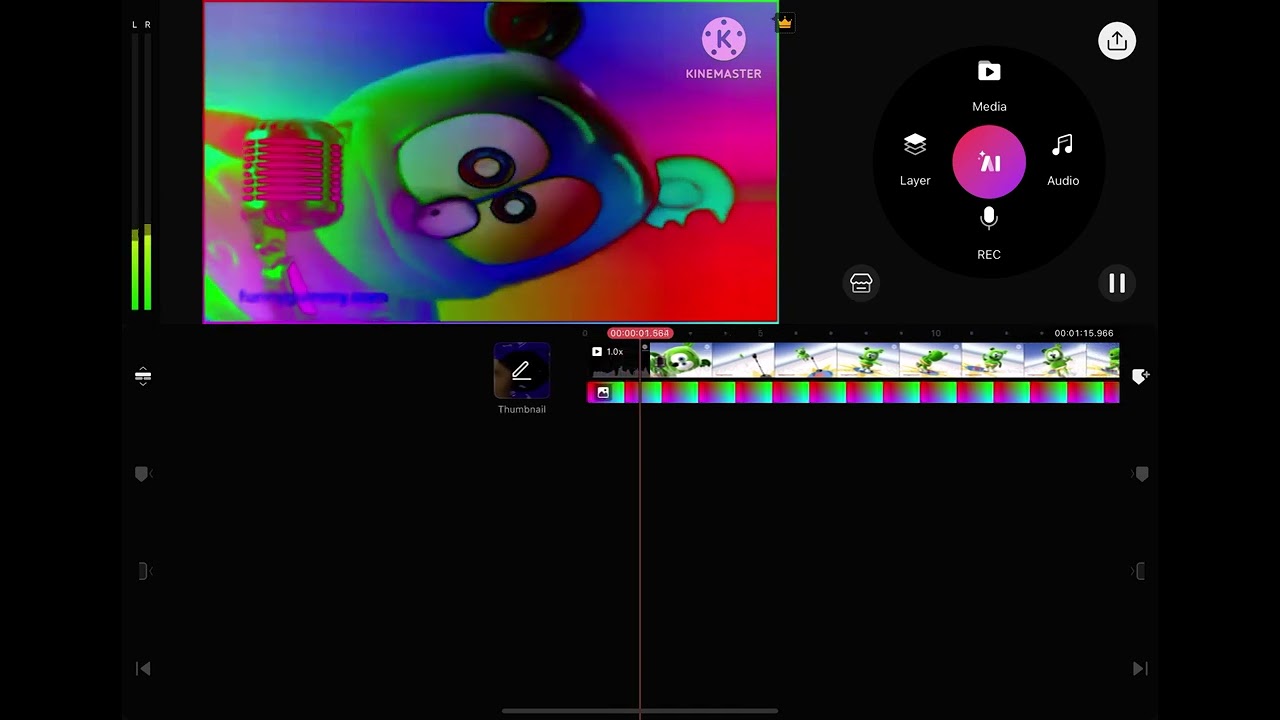
Task: Pause playback
Action: coord(1117,283)
